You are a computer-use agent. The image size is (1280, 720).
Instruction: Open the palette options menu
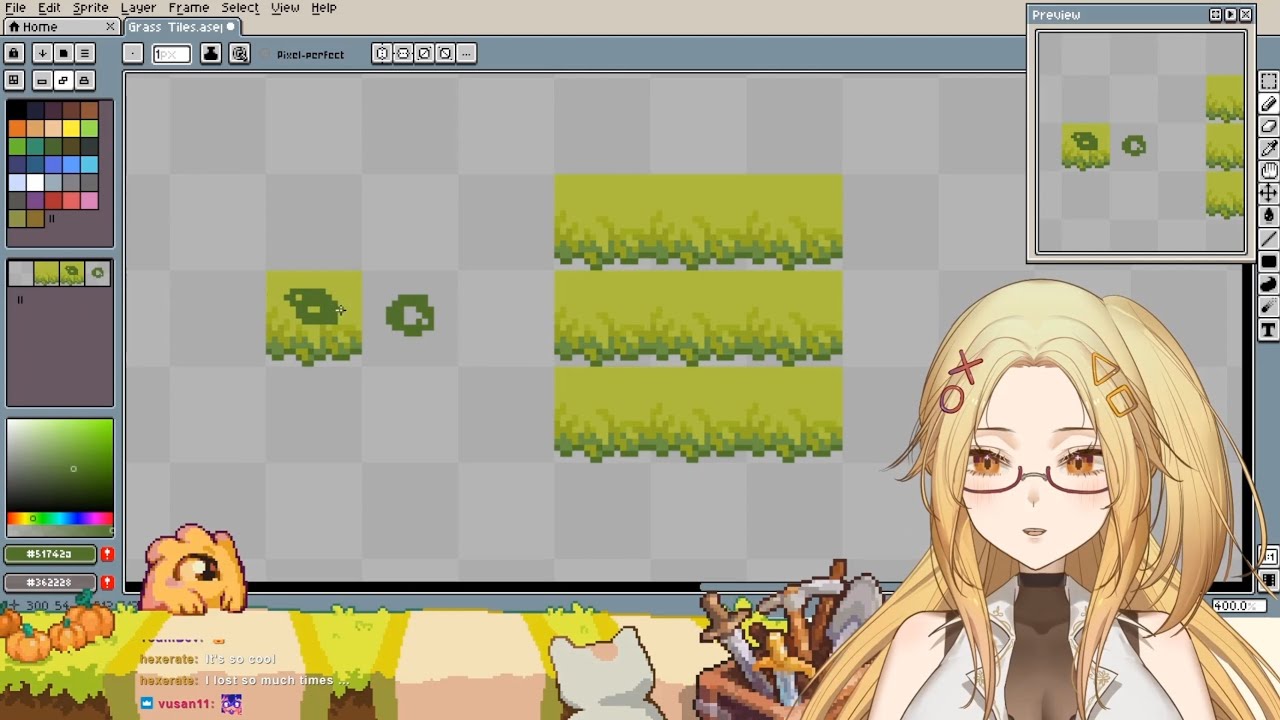pos(84,53)
